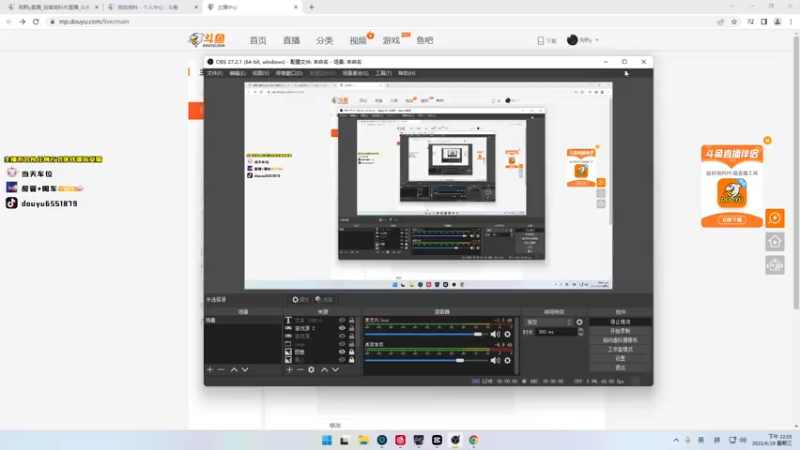800x450 pixels.
Task: Open File menu in OBS
Action: (215, 73)
